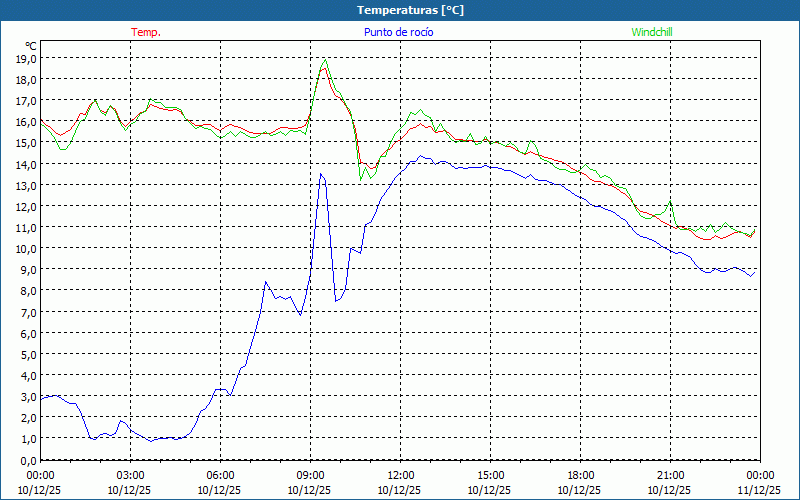
Task: Select the 03:00 time axis label
Action: coord(130,475)
